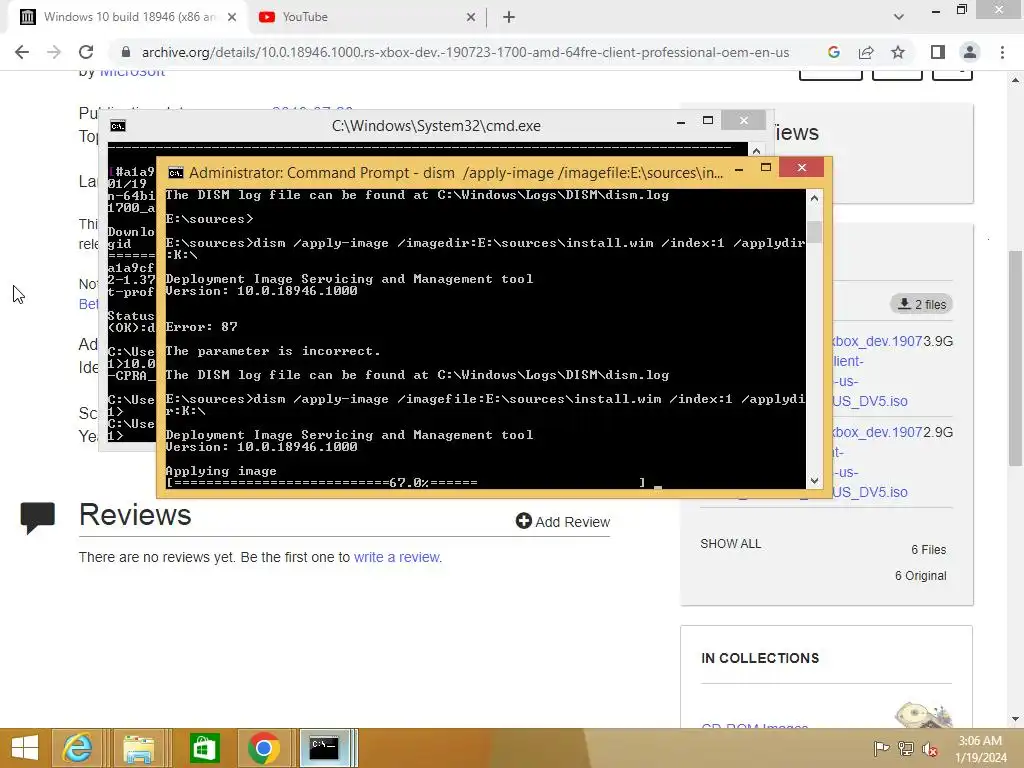Open Windows Store from the taskbar
Image resolution: width=1024 pixels, height=768 pixels.
tap(204, 748)
